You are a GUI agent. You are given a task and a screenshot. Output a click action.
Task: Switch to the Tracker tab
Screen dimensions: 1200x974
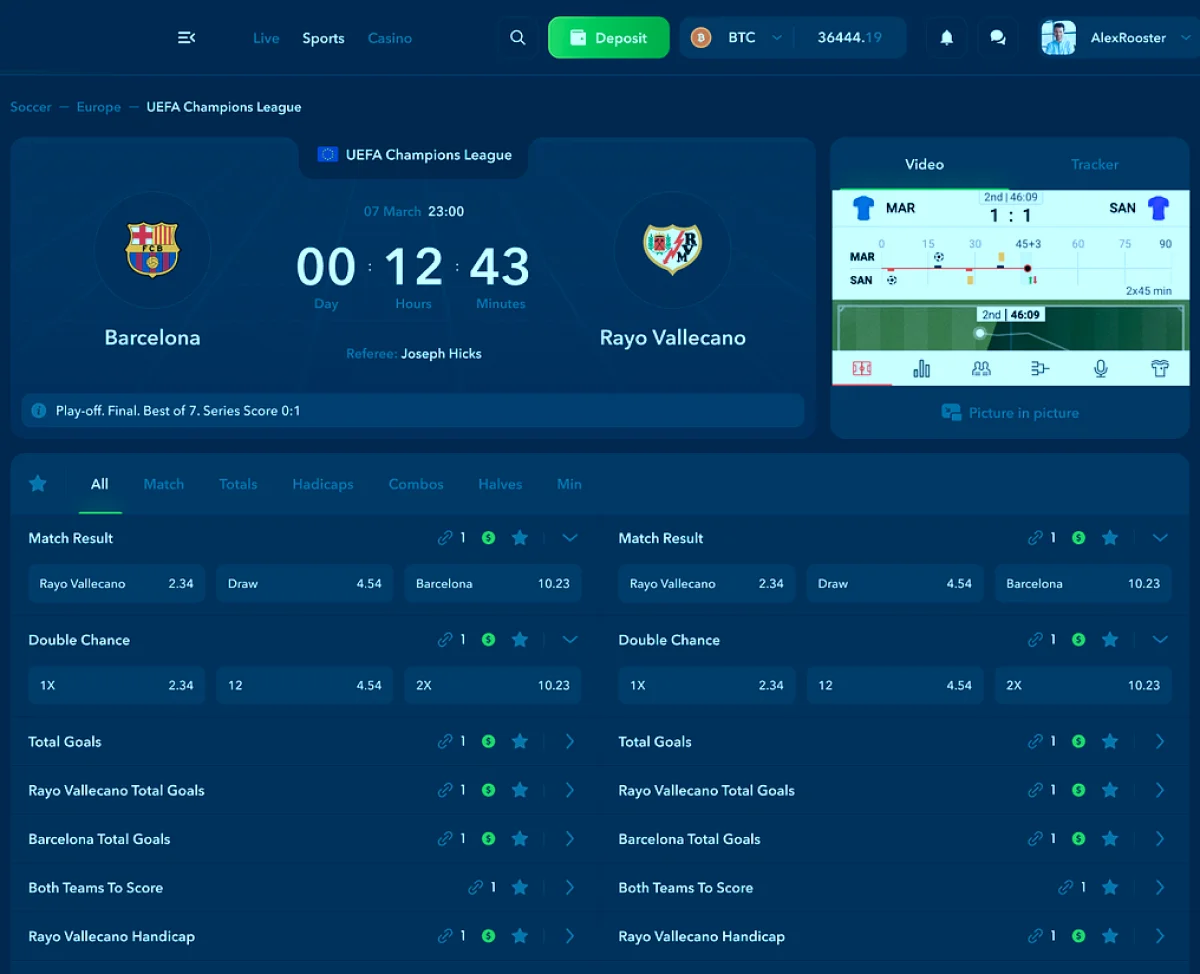point(1094,164)
